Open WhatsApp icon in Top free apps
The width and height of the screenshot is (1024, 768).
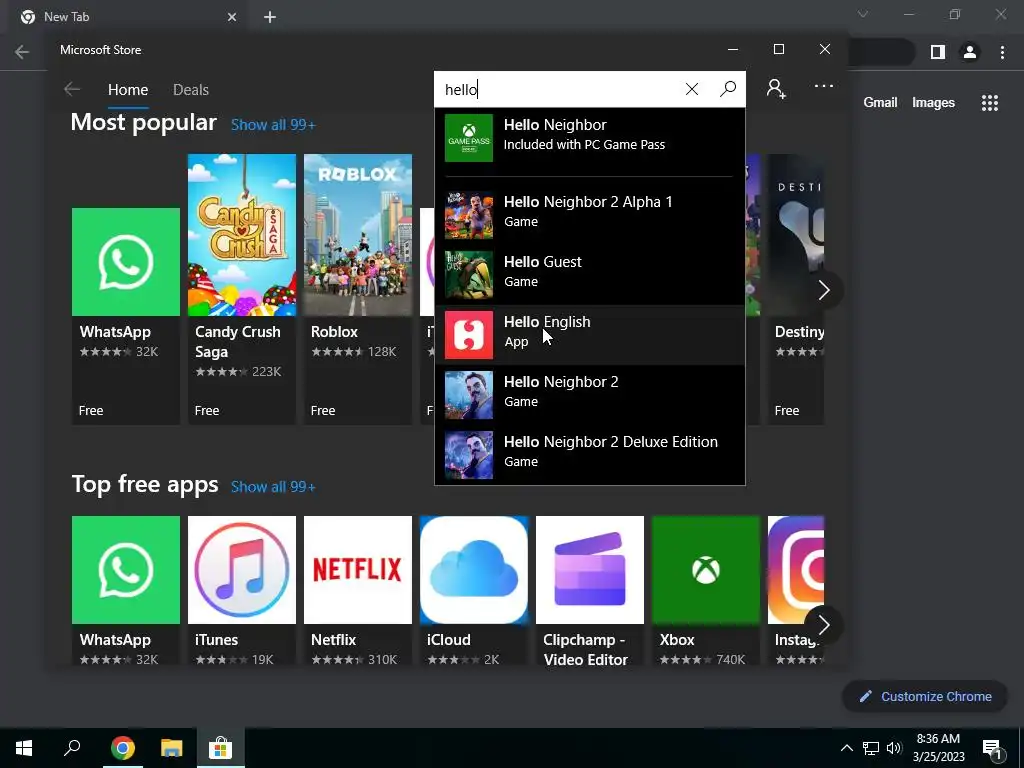click(125, 569)
